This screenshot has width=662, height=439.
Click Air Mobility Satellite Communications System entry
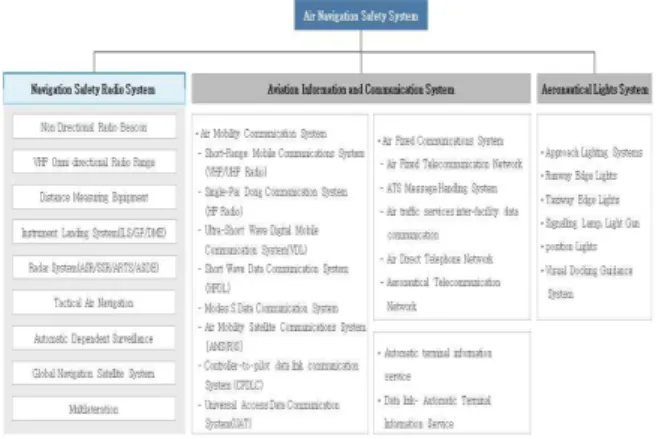pyautogui.click(x=282, y=336)
